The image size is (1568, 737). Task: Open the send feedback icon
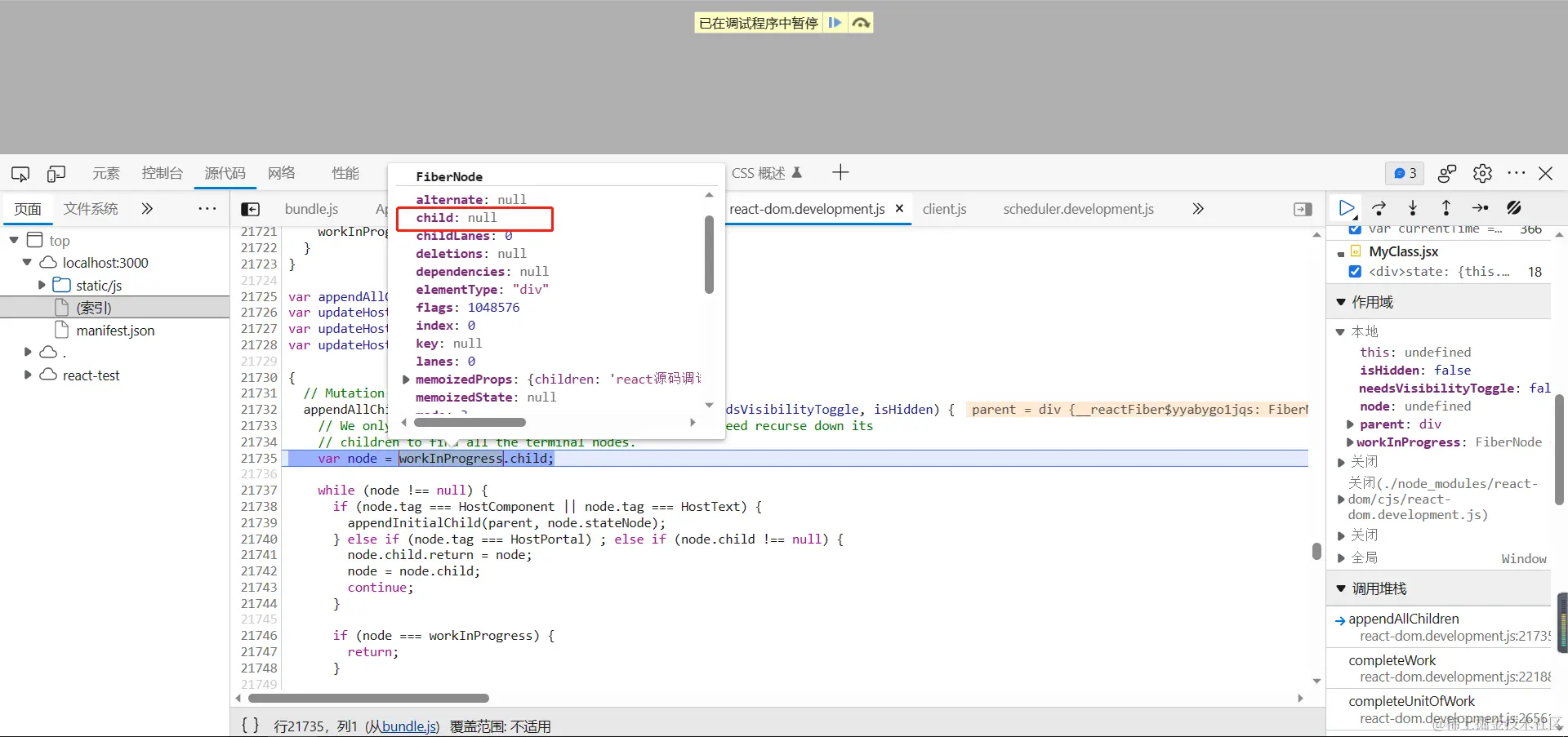tap(1447, 173)
